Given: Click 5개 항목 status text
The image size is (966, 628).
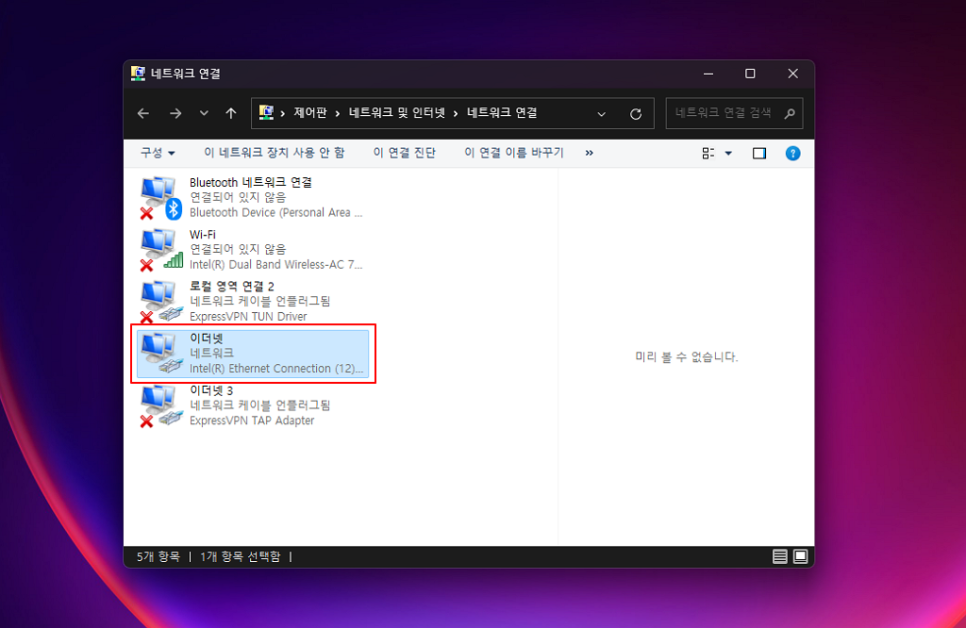Looking at the screenshot, I should click(158, 557).
